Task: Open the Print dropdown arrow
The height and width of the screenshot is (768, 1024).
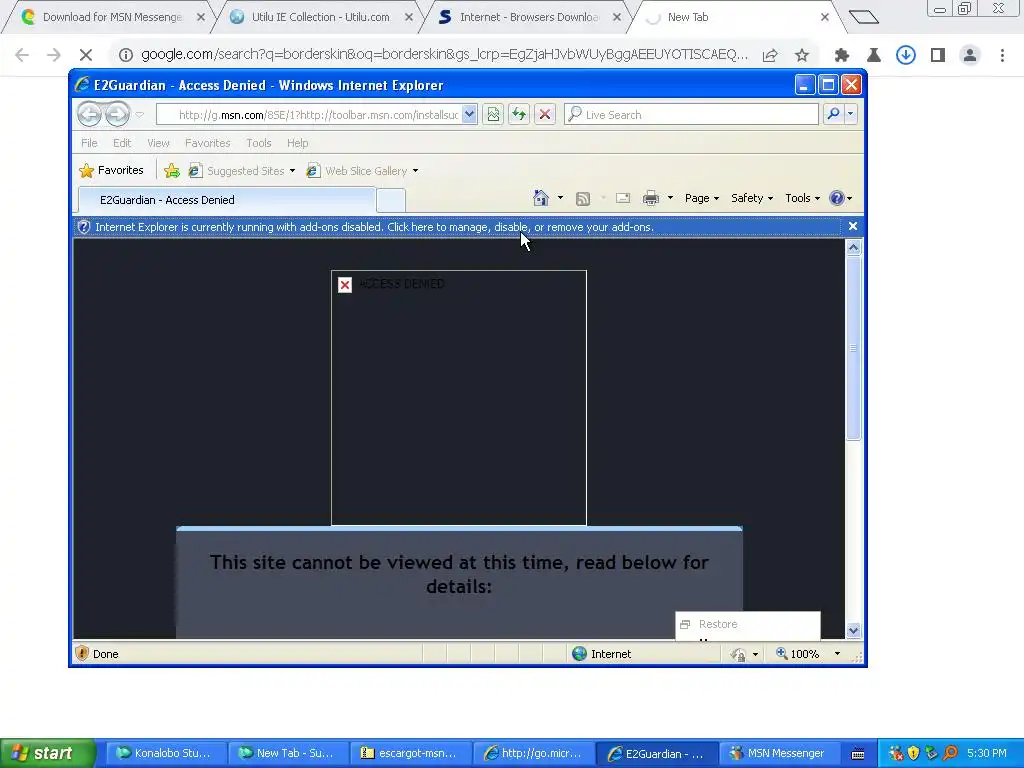Action: (670, 198)
